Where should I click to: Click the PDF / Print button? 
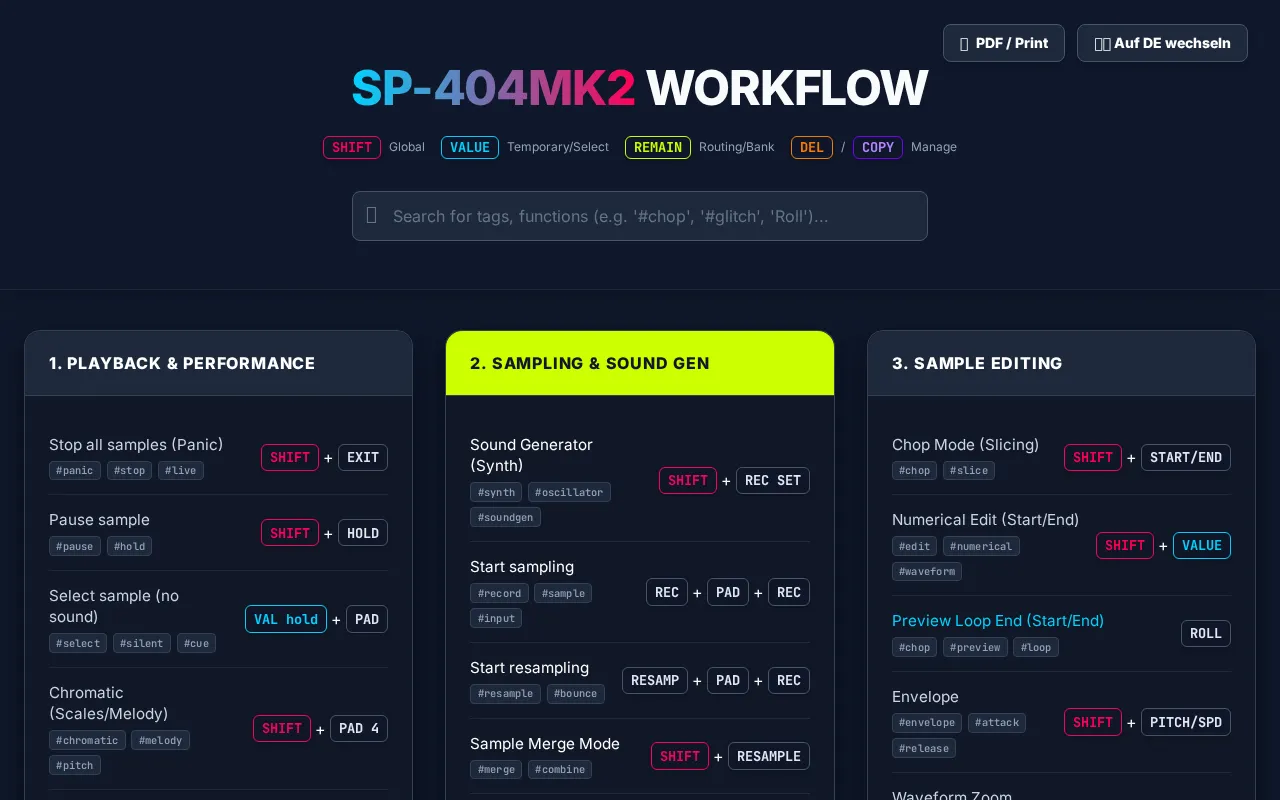point(1003,43)
